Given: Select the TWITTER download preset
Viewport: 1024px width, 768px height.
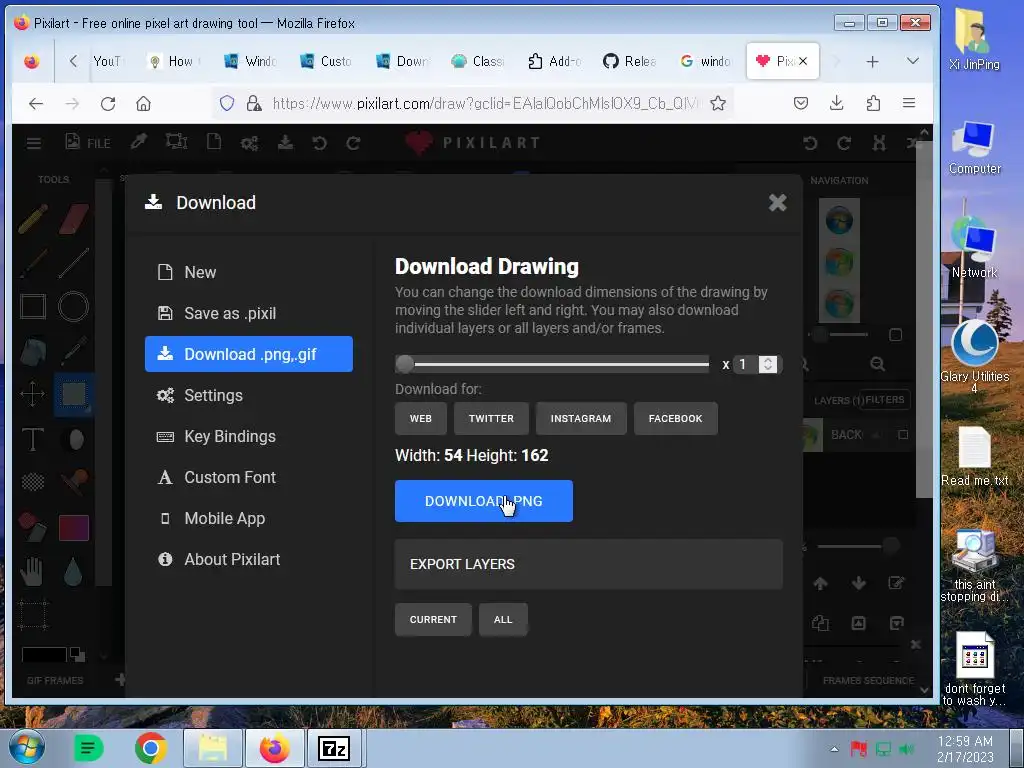Looking at the screenshot, I should point(491,419).
